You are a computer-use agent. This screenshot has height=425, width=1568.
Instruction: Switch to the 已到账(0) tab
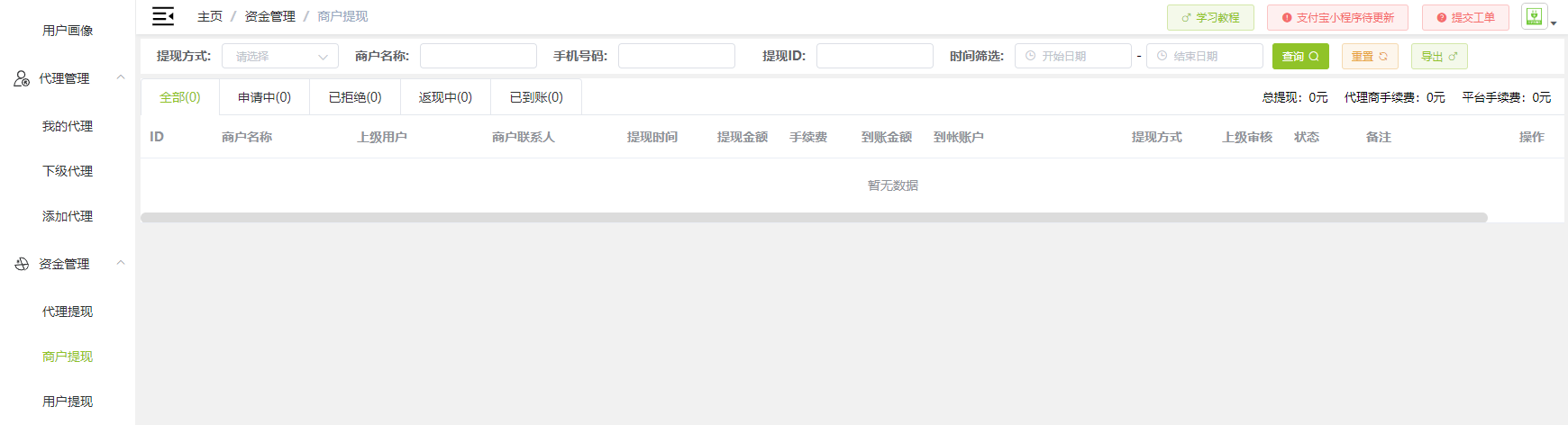tap(536, 97)
